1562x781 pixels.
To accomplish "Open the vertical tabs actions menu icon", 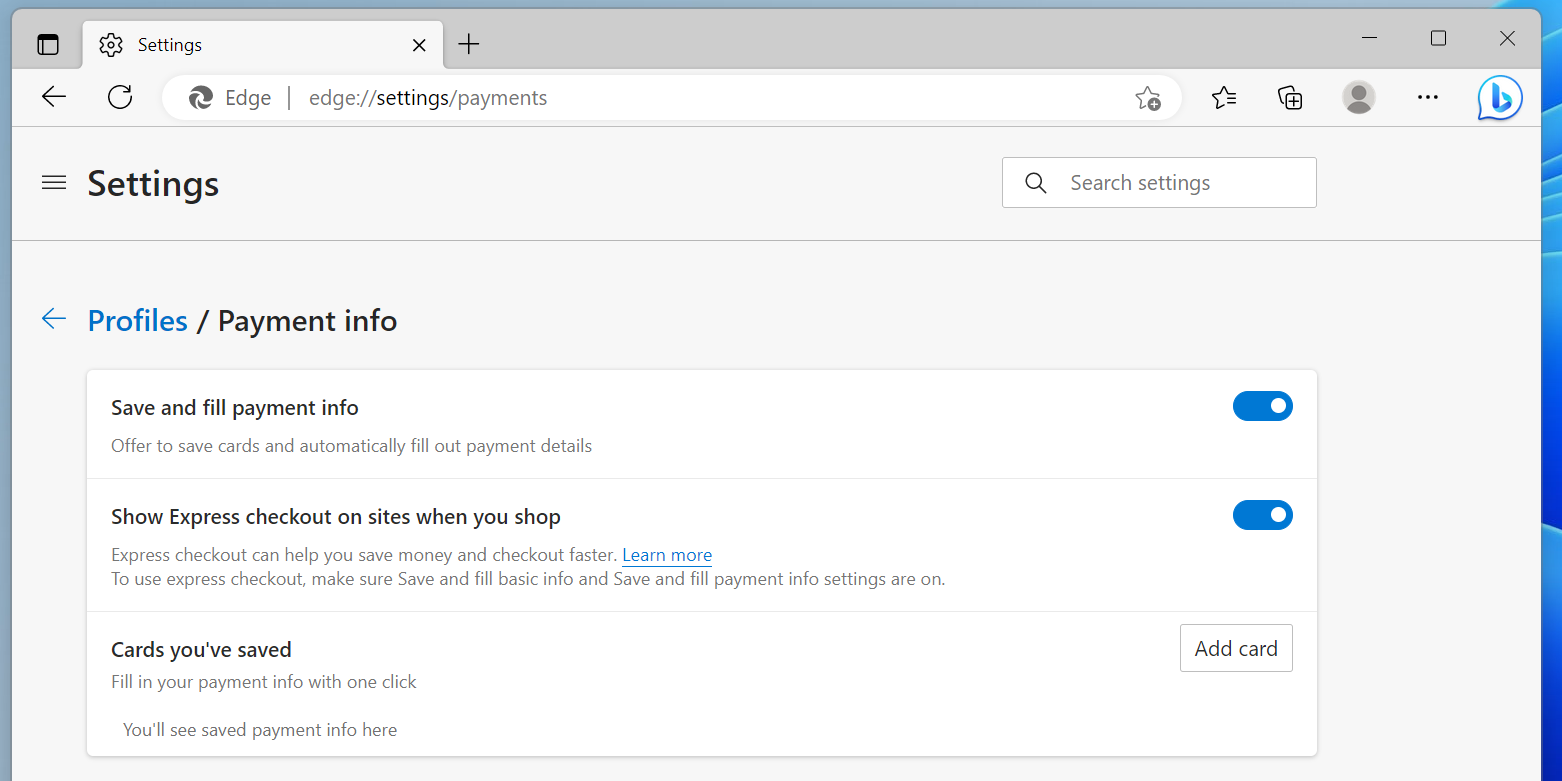I will [x=48, y=44].
